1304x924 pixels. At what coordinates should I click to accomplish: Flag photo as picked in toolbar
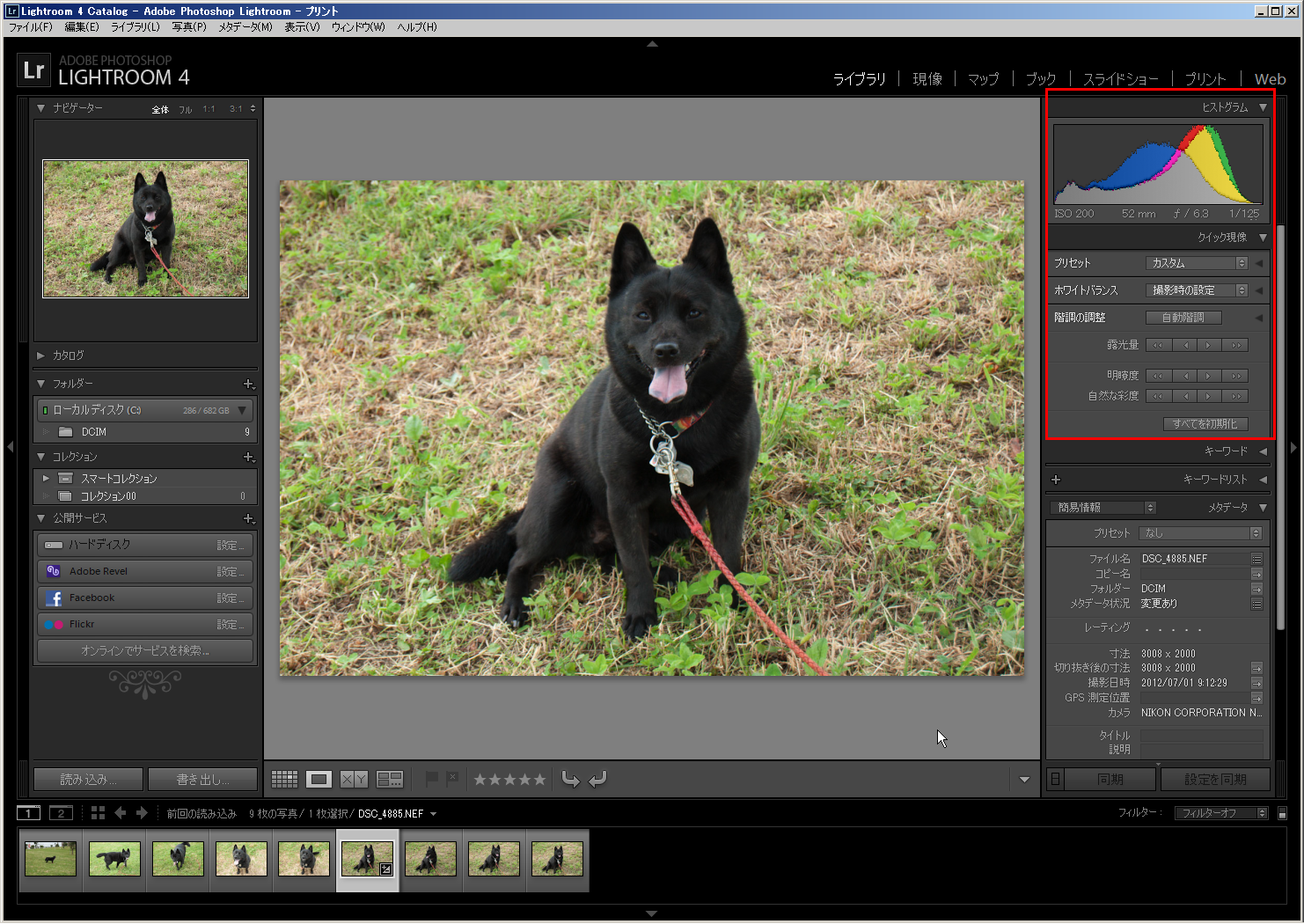coord(431,778)
